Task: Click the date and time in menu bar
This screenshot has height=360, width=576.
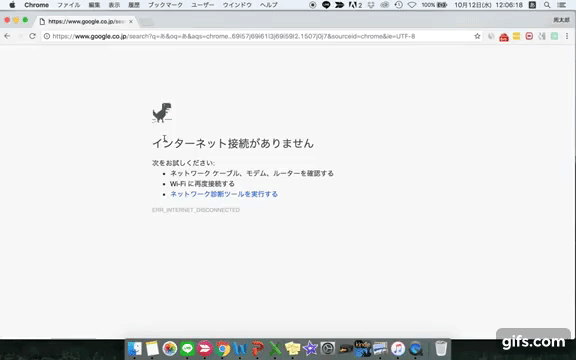Action: [489, 5]
